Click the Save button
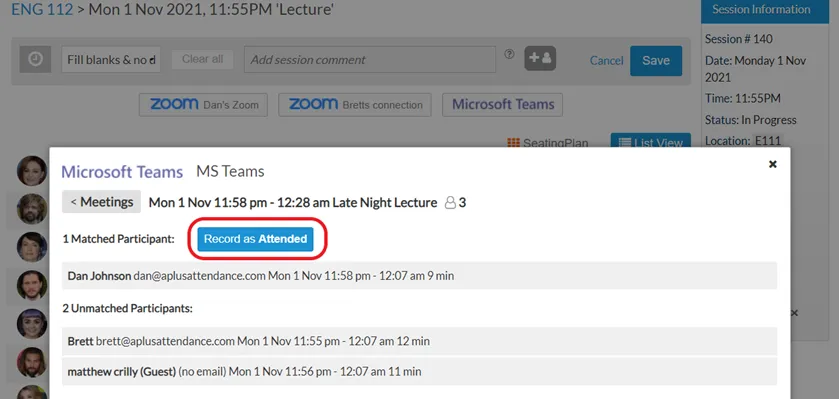This screenshot has height=399, width=839. click(656, 60)
